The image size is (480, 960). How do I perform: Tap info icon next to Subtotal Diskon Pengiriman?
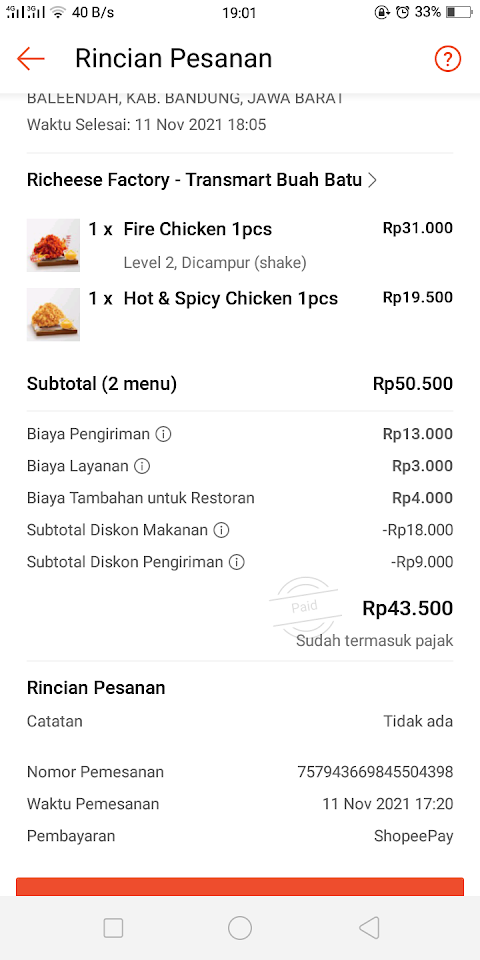(x=236, y=562)
